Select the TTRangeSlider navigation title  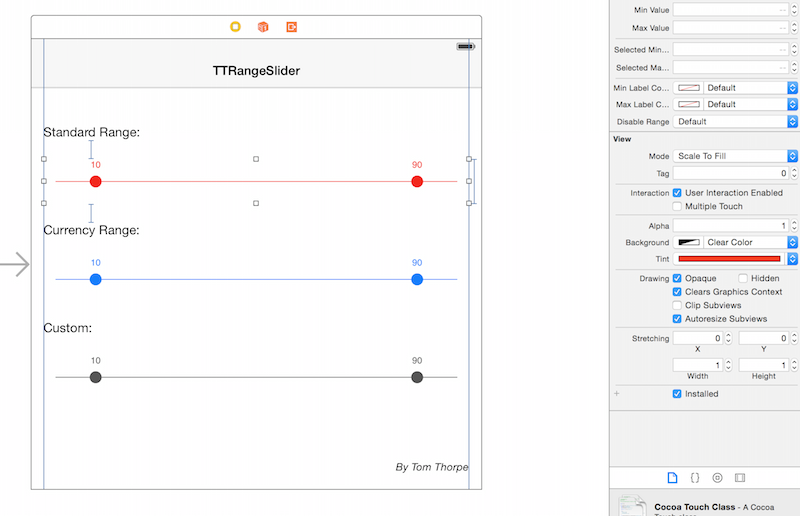(256, 70)
